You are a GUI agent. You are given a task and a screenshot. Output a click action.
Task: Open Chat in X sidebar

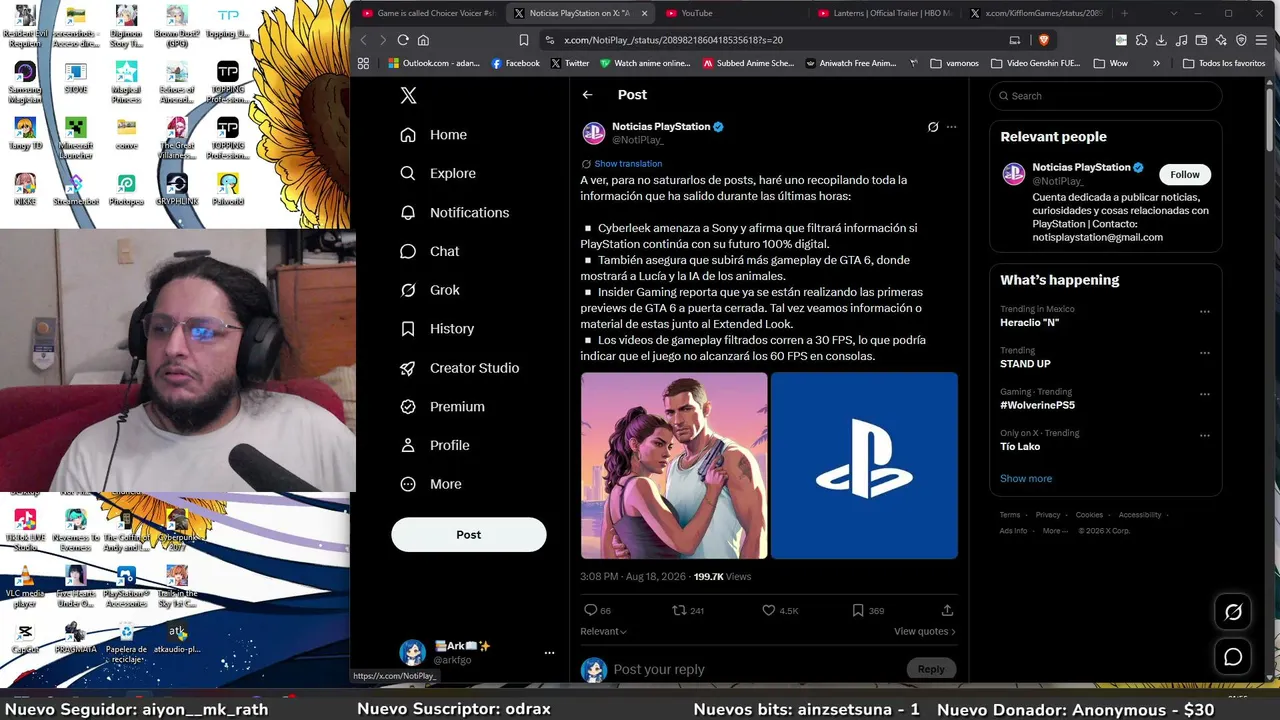coord(430,251)
